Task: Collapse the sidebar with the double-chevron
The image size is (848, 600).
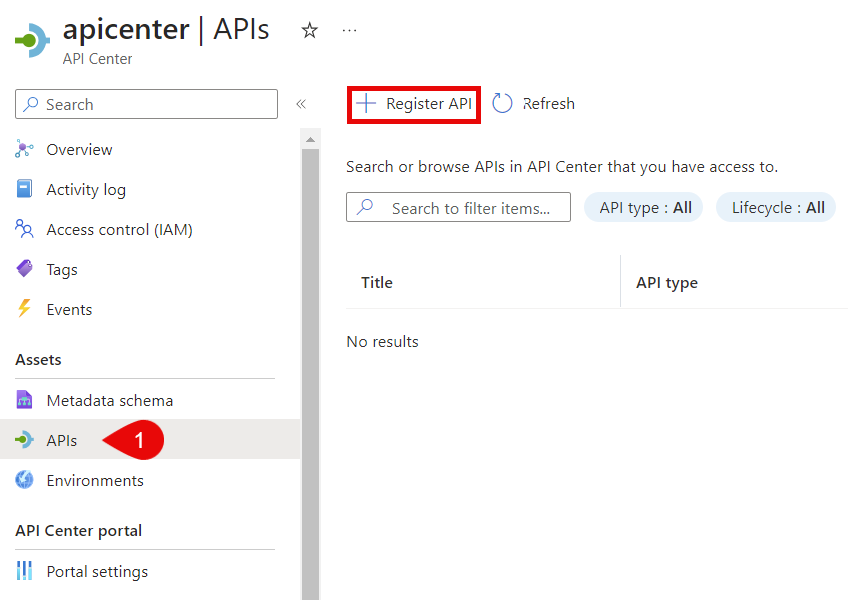Action: coord(301,104)
